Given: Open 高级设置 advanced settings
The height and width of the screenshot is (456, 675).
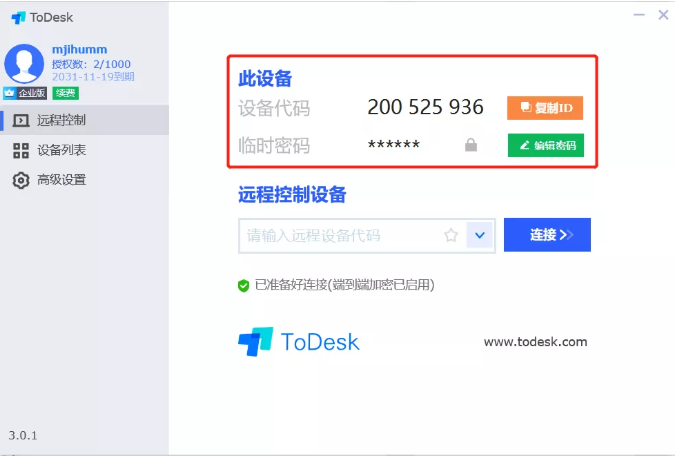Looking at the screenshot, I should [61, 180].
